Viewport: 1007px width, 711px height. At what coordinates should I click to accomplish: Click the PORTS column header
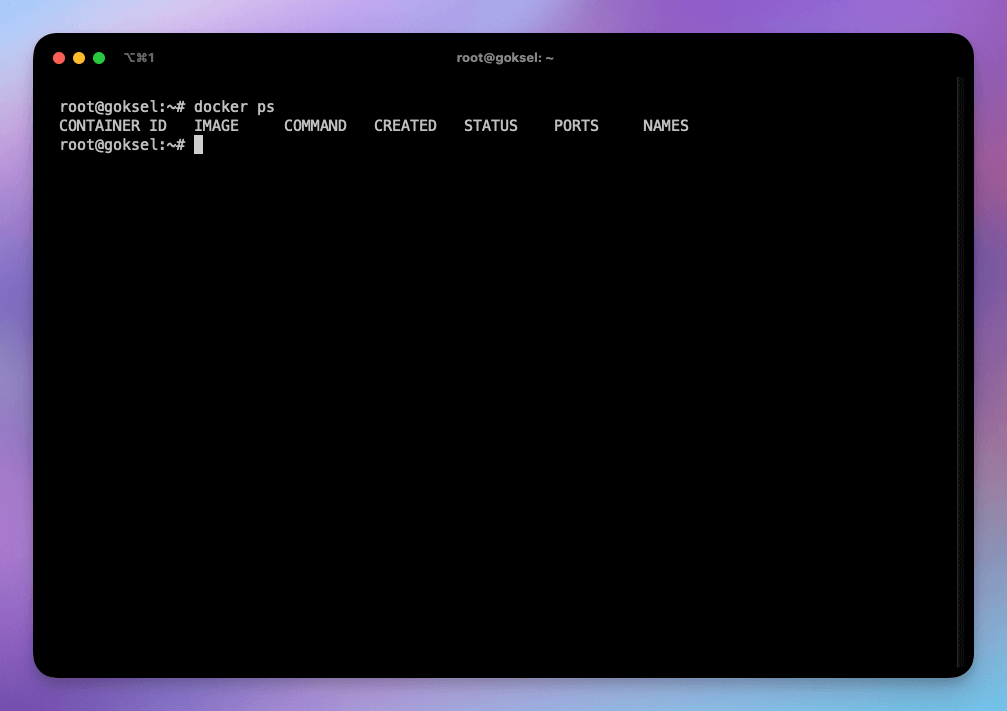point(576,126)
